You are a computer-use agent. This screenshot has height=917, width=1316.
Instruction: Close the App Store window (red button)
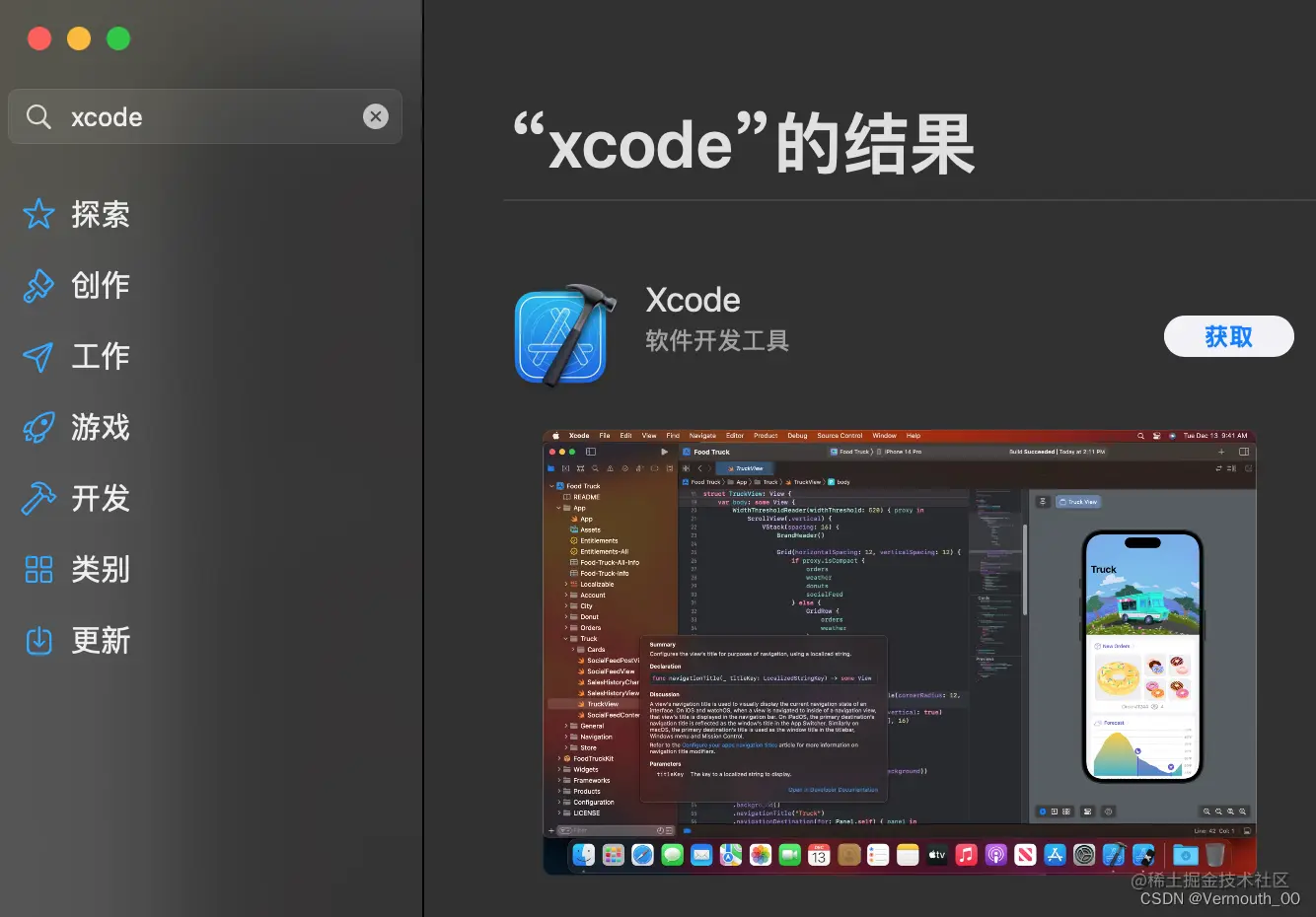click(x=39, y=38)
